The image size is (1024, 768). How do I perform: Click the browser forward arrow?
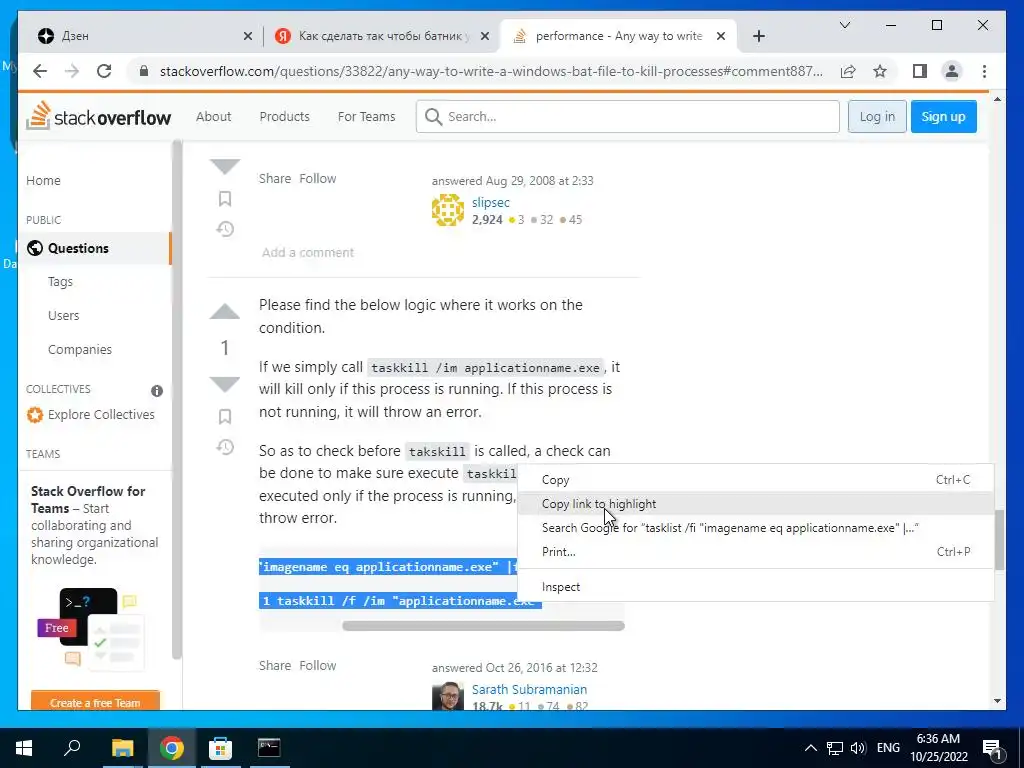(72, 71)
